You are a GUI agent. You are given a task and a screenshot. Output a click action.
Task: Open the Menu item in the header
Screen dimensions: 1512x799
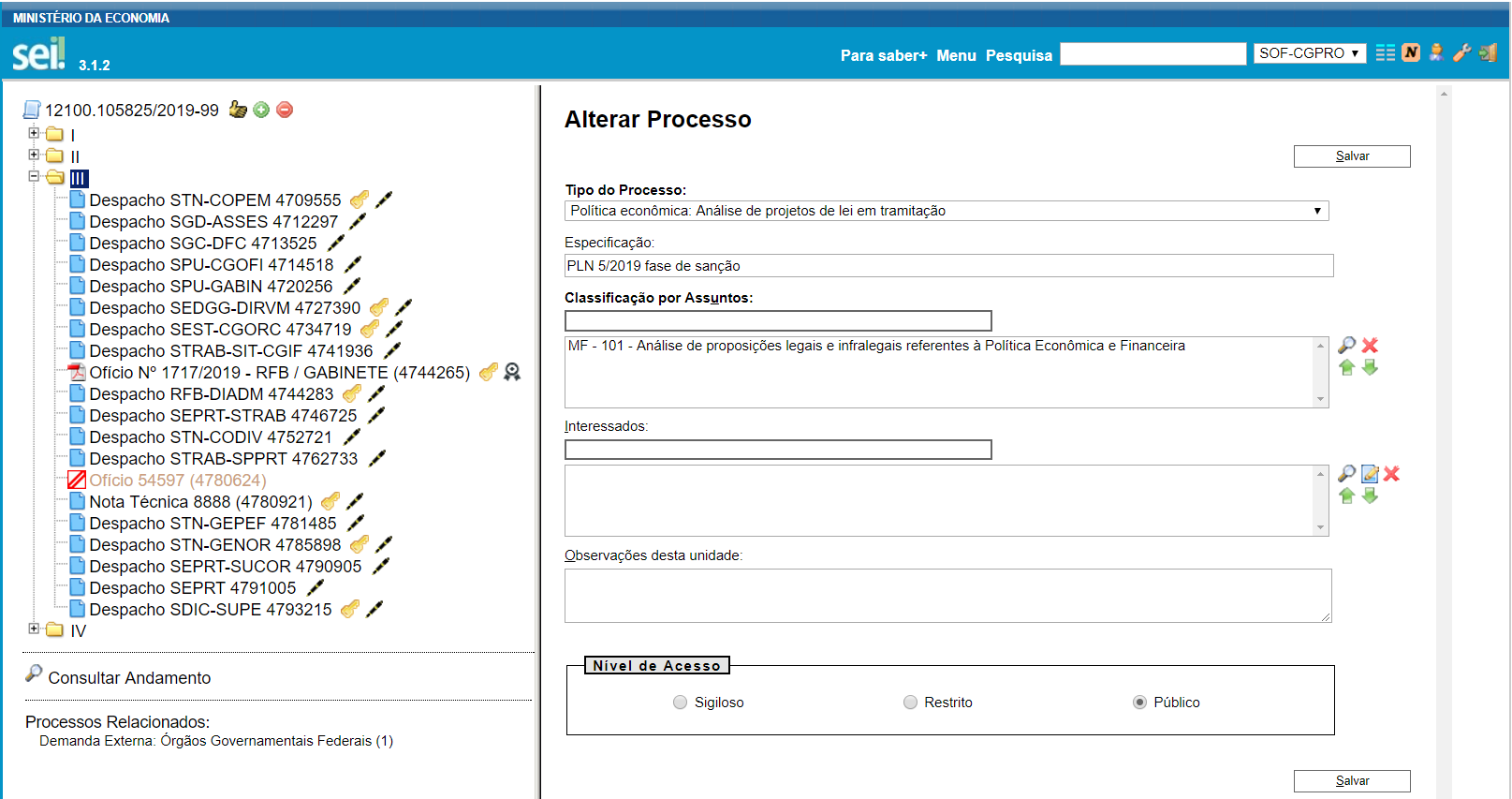(x=956, y=55)
